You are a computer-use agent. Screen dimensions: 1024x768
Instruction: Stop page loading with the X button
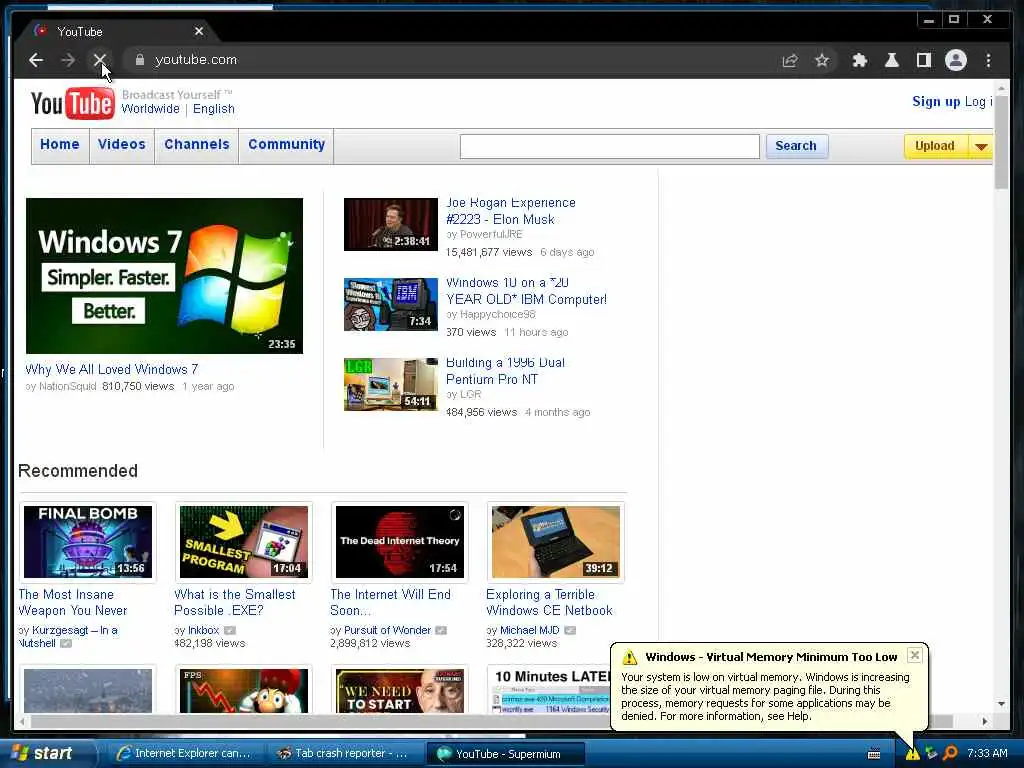[99, 60]
